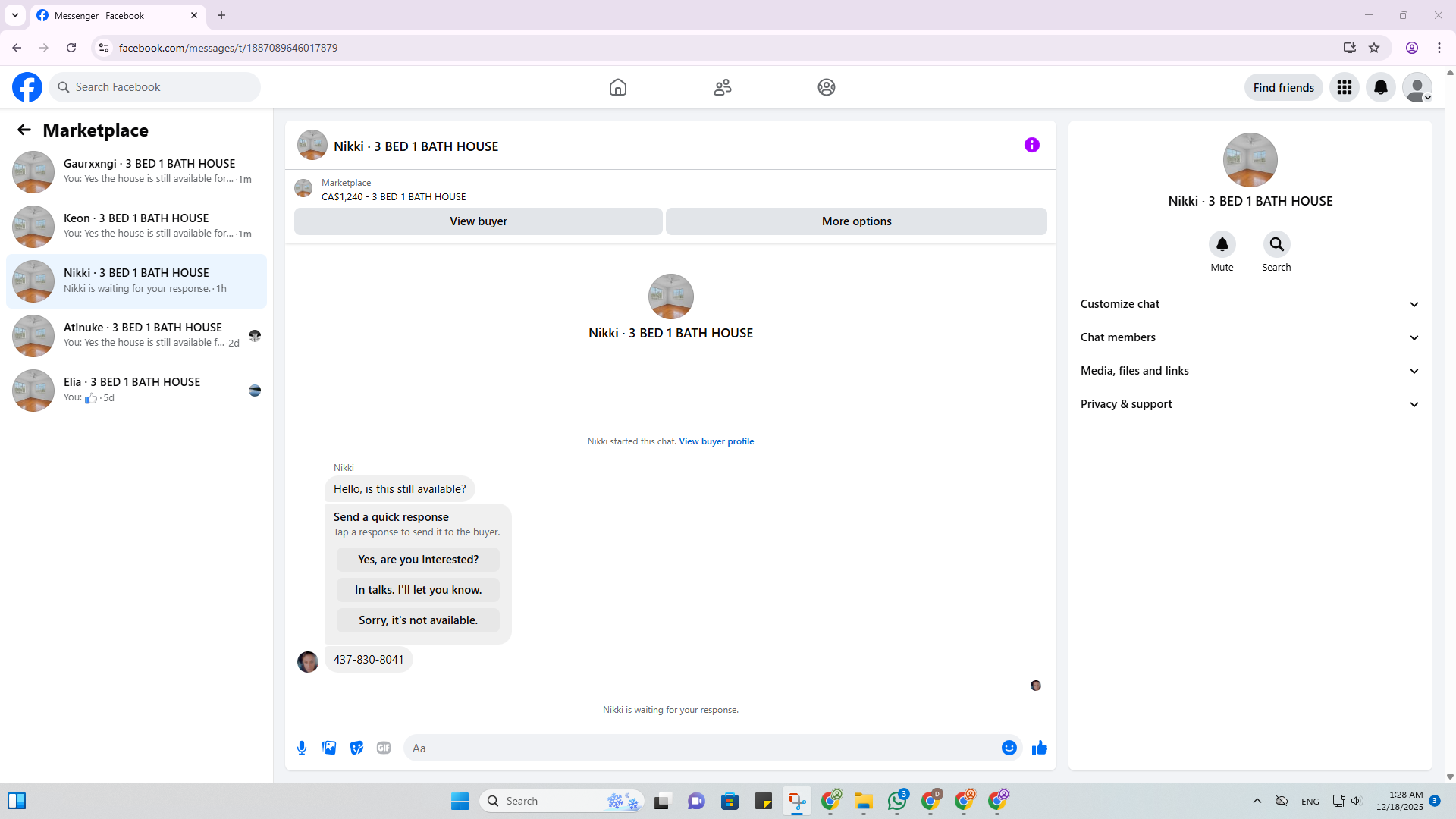Choose an emoji with the smiley icon
1456x819 pixels.
click(x=1009, y=748)
